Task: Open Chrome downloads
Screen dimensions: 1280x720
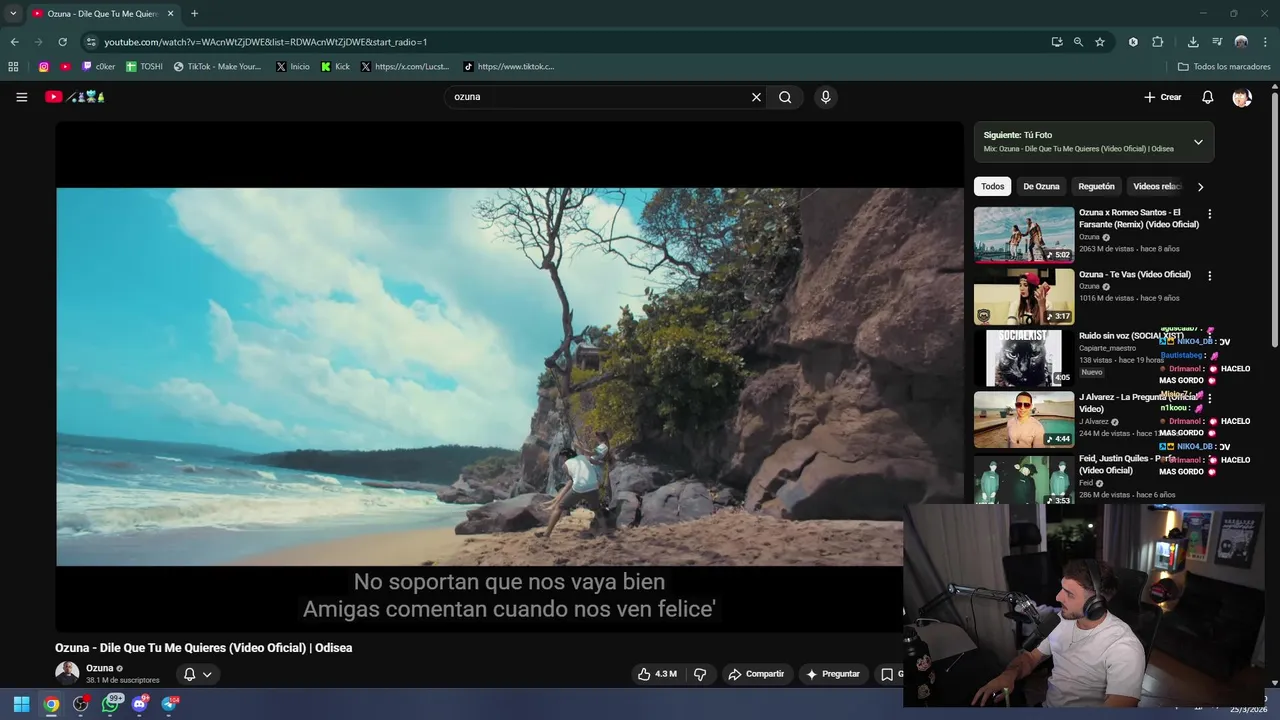Action: [x=1193, y=42]
